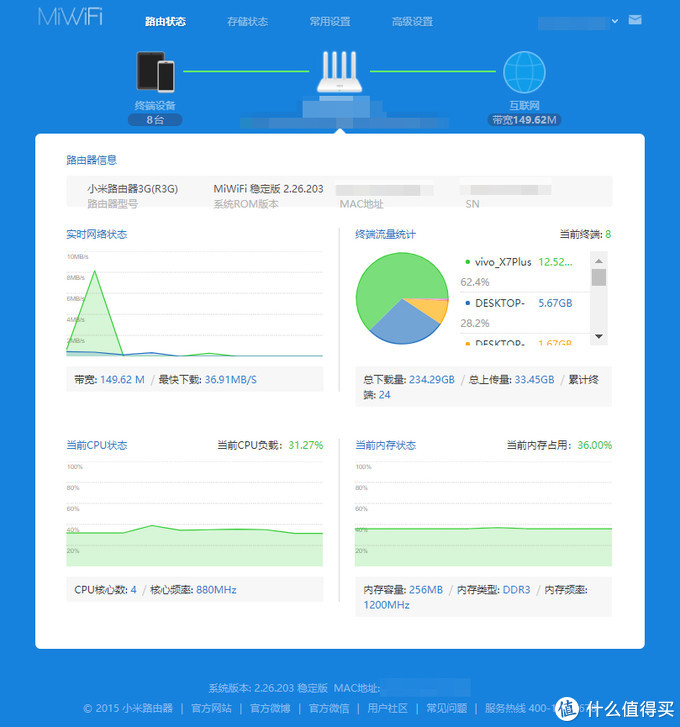The image size is (680, 727).
Task: Open the 官方网站 footer link
Action: pos(211,708)
